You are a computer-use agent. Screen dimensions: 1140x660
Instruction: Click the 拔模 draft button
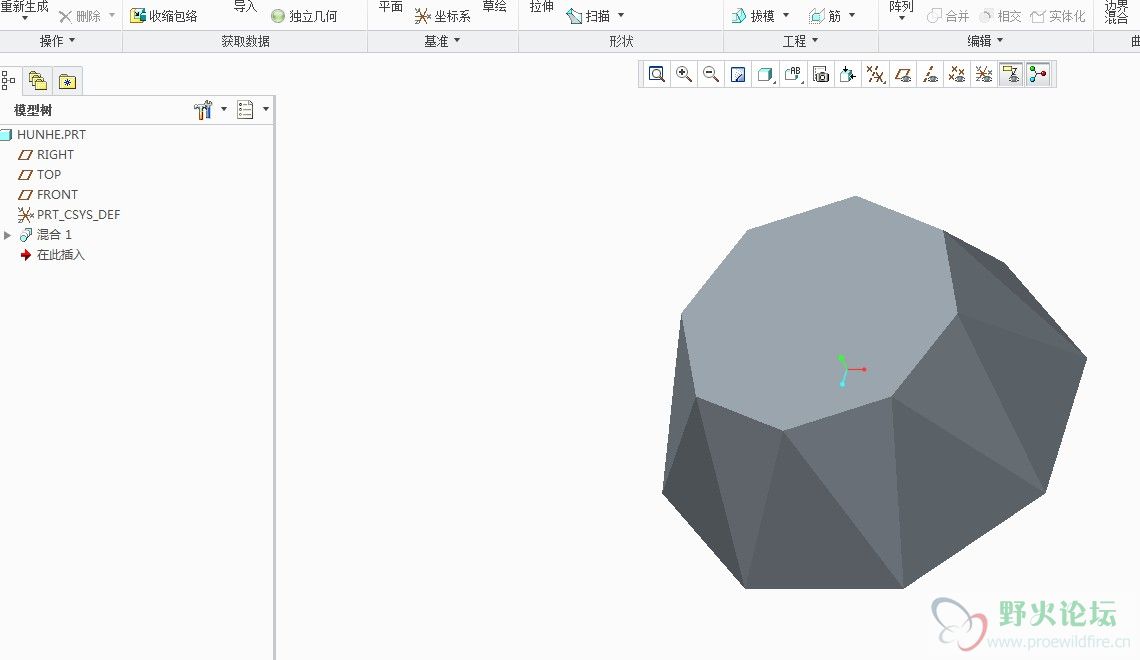pyautogui.click(x=752, y=16)
